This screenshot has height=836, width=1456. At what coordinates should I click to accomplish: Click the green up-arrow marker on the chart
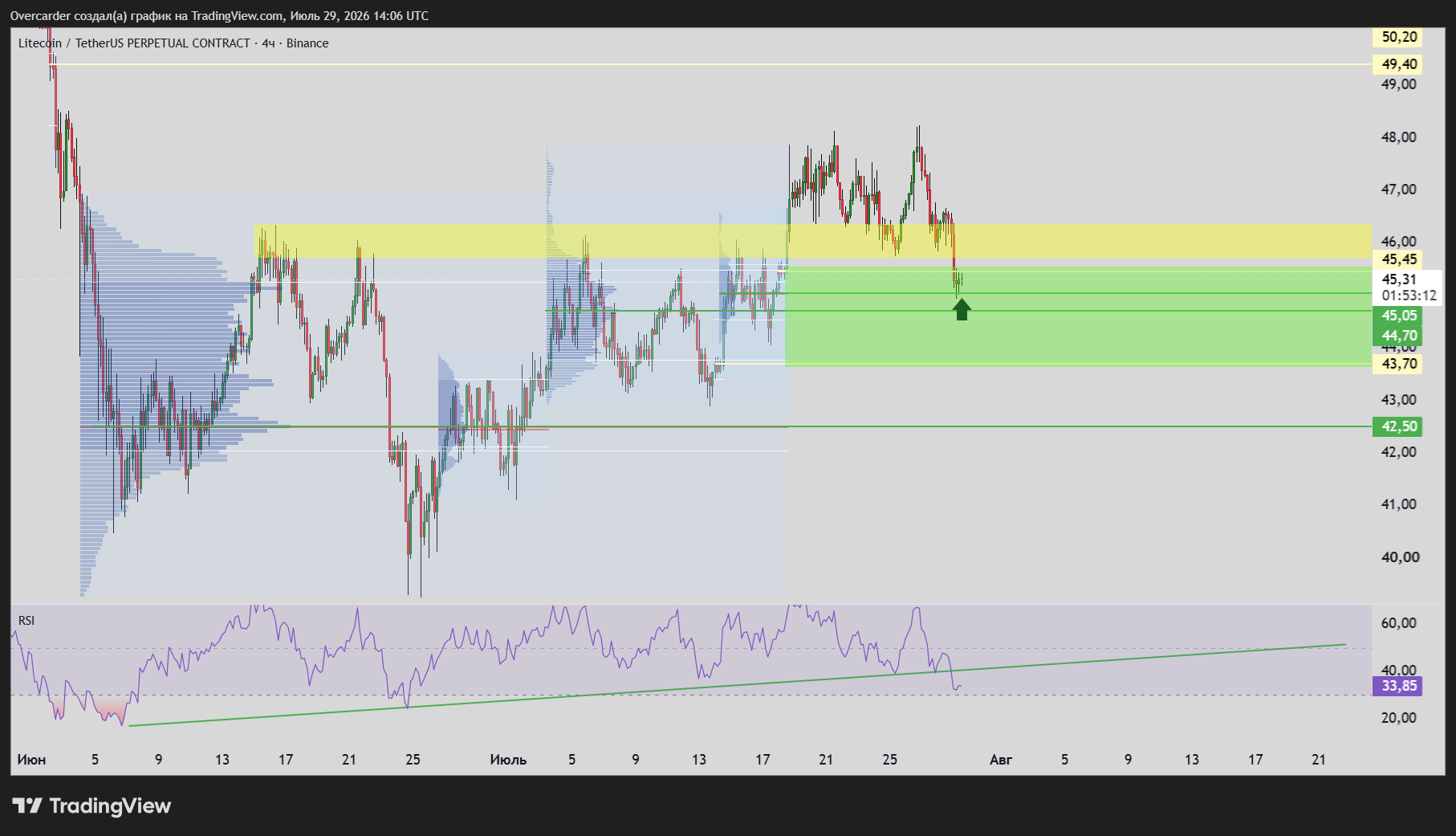tap(962, 309)
